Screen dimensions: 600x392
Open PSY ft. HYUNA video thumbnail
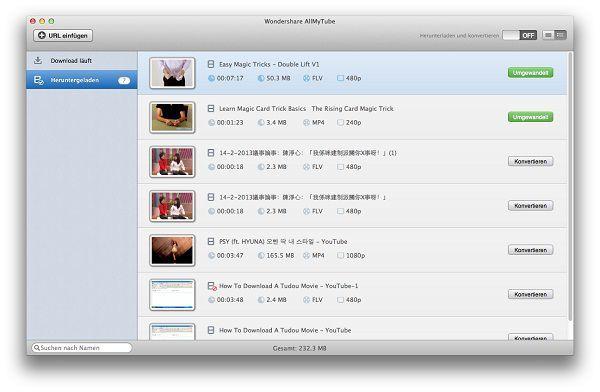click(172, 250)
